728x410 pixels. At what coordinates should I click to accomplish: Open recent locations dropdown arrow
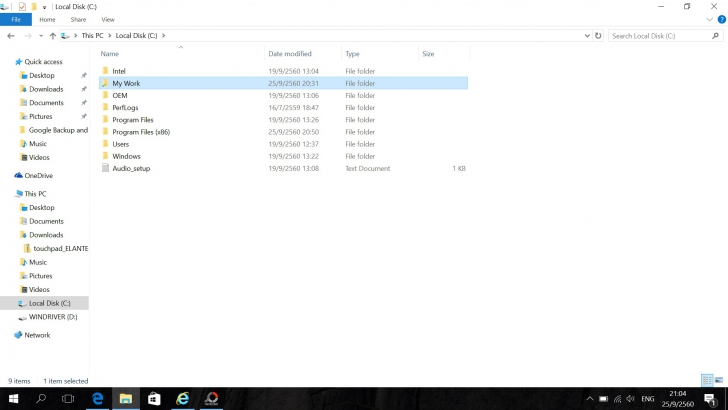[x=41, y=36]
